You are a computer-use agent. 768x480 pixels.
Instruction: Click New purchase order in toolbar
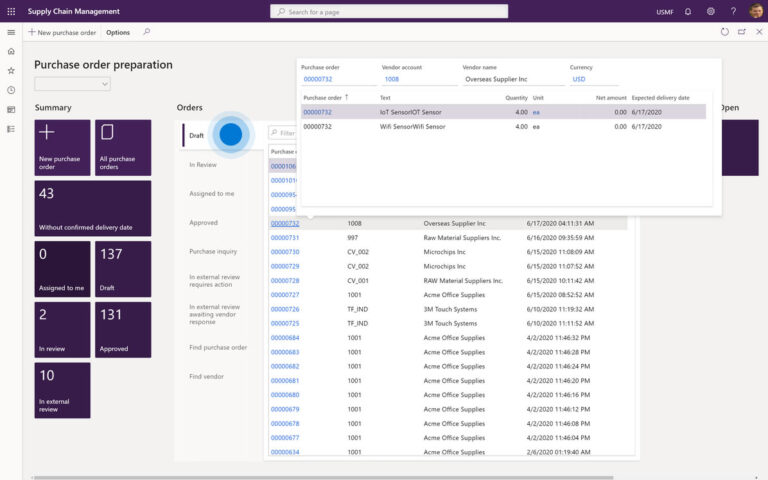coord(62,32)
